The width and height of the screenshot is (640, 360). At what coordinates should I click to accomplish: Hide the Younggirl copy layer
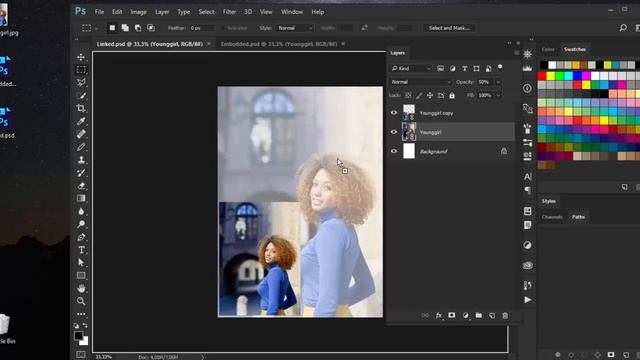[394, 113]
